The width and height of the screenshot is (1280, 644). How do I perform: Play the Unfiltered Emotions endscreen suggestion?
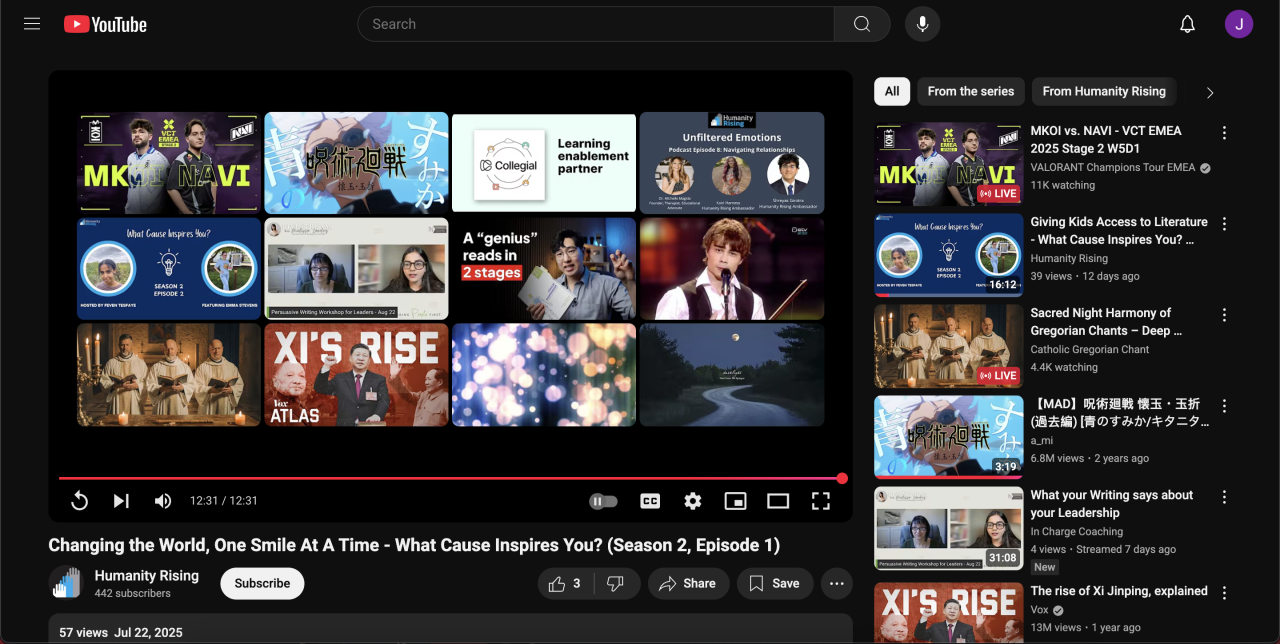(732, 163)
